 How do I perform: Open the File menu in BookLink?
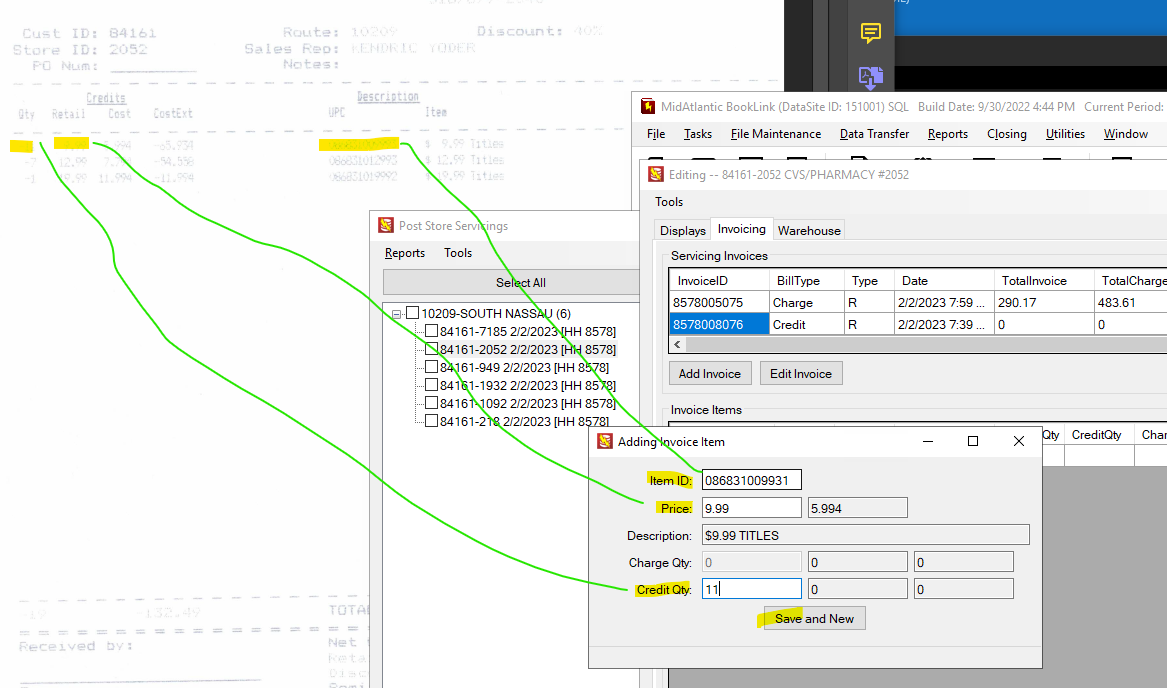(656, 134)
